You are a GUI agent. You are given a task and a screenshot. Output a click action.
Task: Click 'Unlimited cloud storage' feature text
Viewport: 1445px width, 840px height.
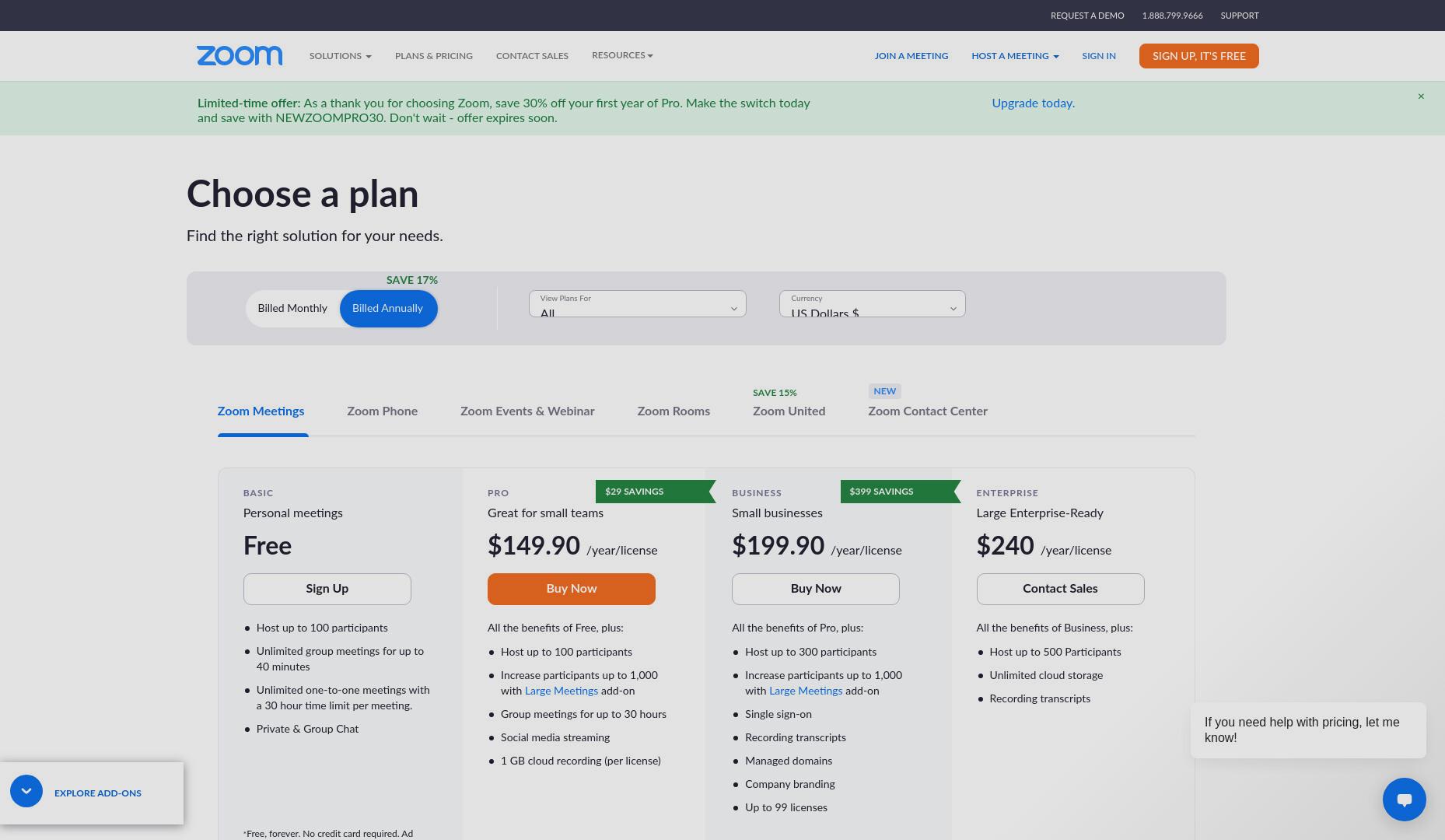pyautogui.click(x=1046, y=675)
